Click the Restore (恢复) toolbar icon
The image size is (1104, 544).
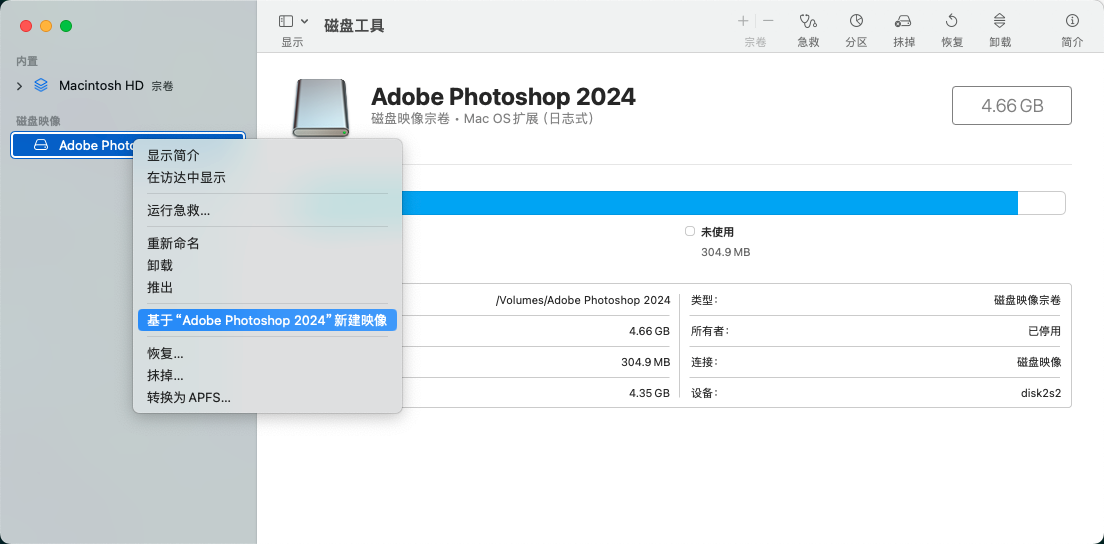click(952, 21)
